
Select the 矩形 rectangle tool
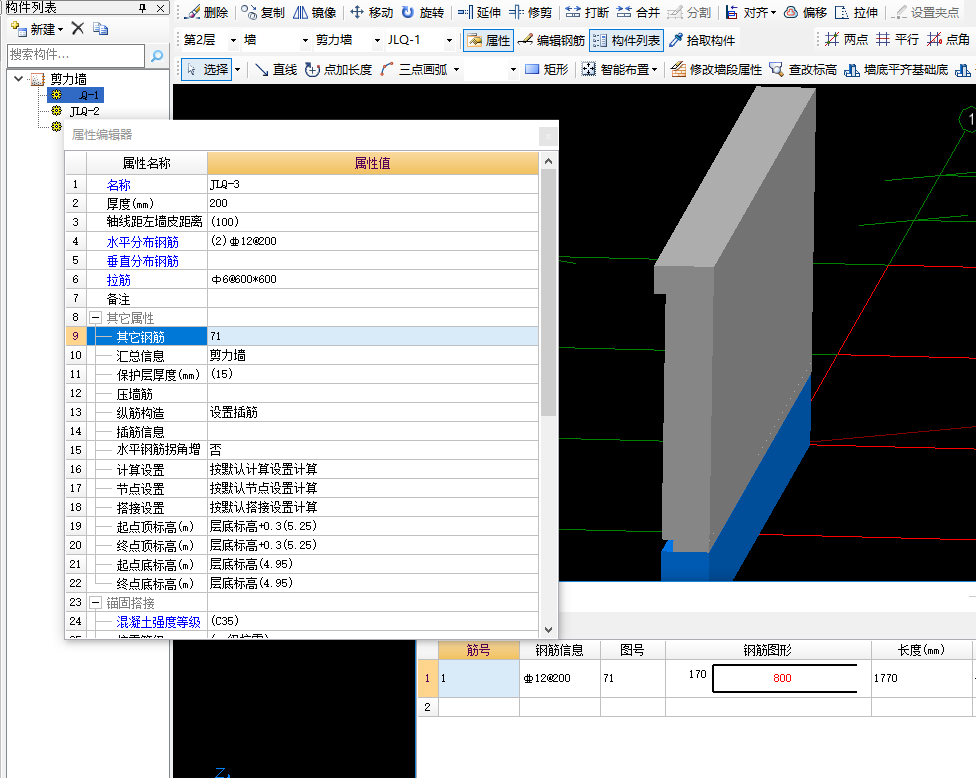tap(547, 69)
